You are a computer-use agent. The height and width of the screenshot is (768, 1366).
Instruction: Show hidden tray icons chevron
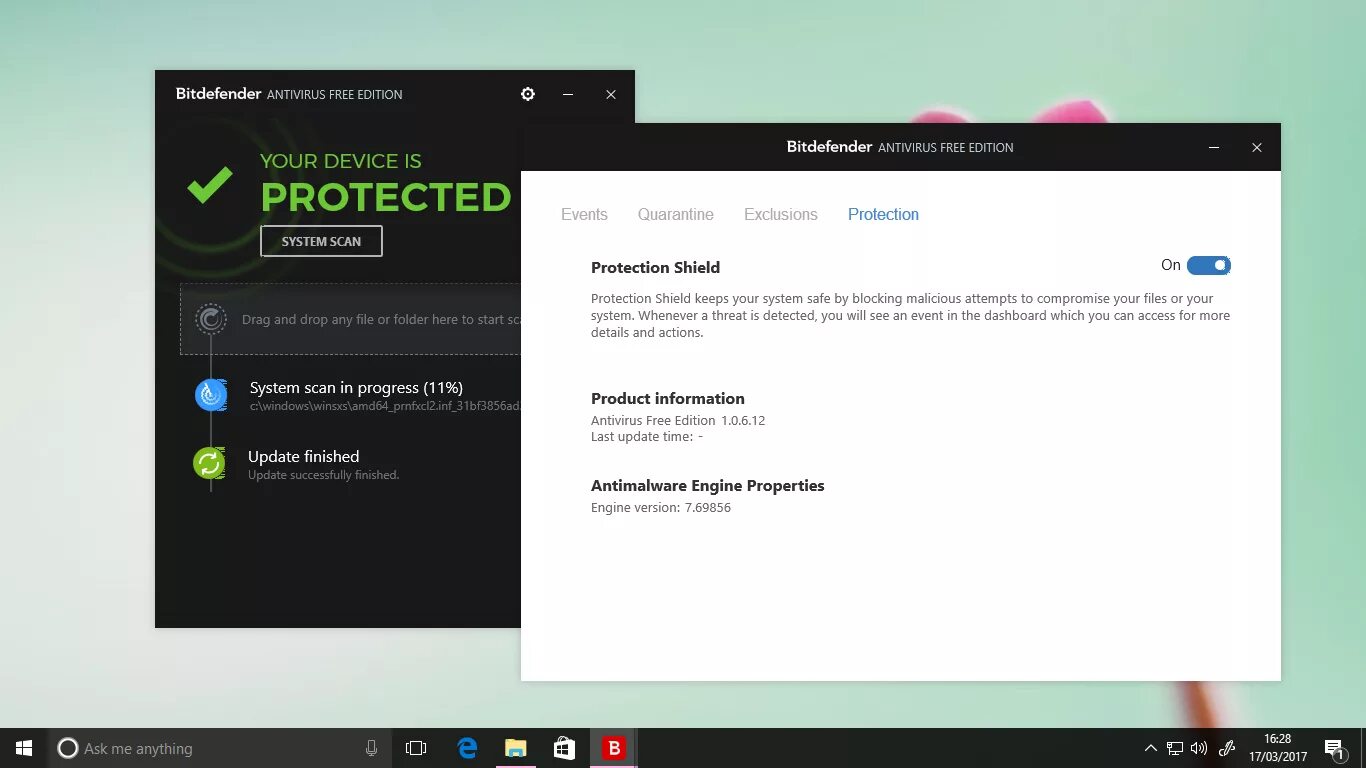1150,748
